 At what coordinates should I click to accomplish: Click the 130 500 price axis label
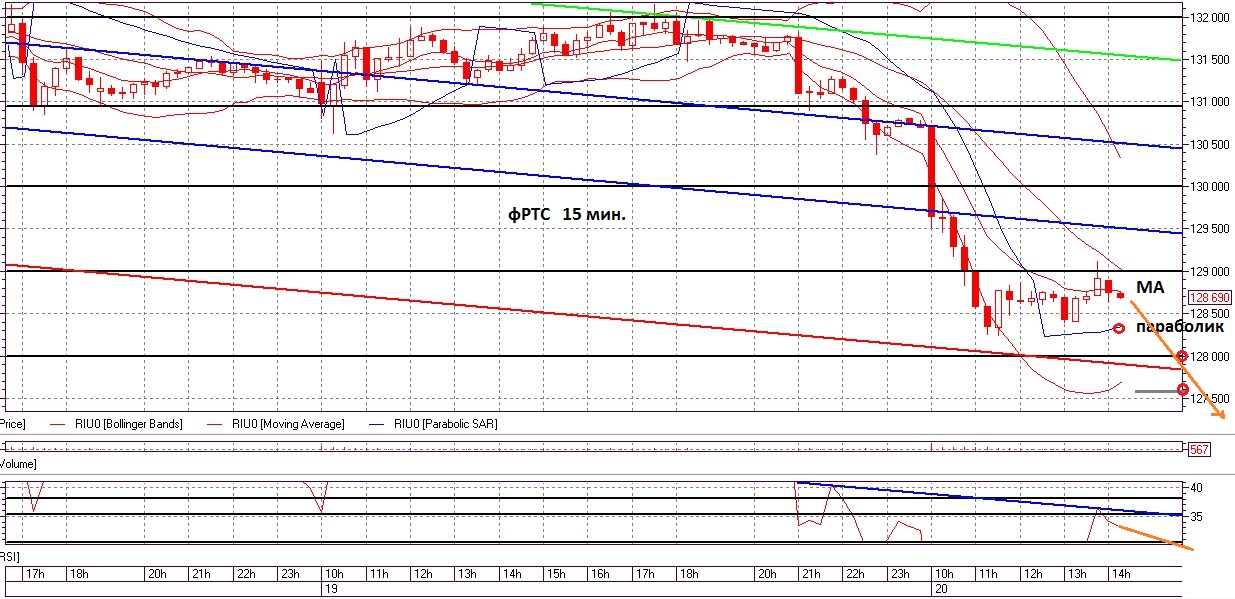click(x=1211, y=145)
